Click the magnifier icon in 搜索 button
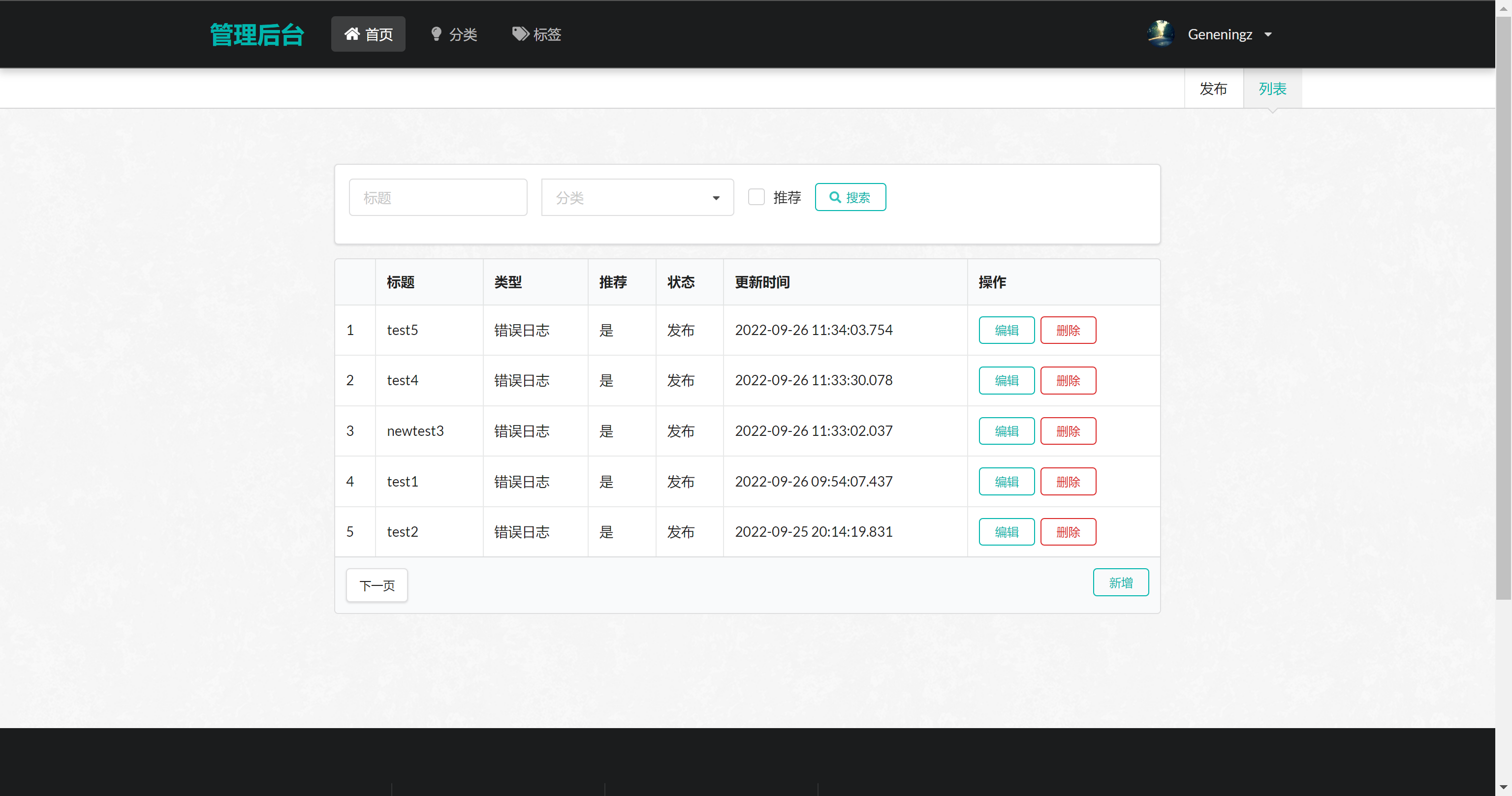 pyautogui.click(x=836, y=197)
